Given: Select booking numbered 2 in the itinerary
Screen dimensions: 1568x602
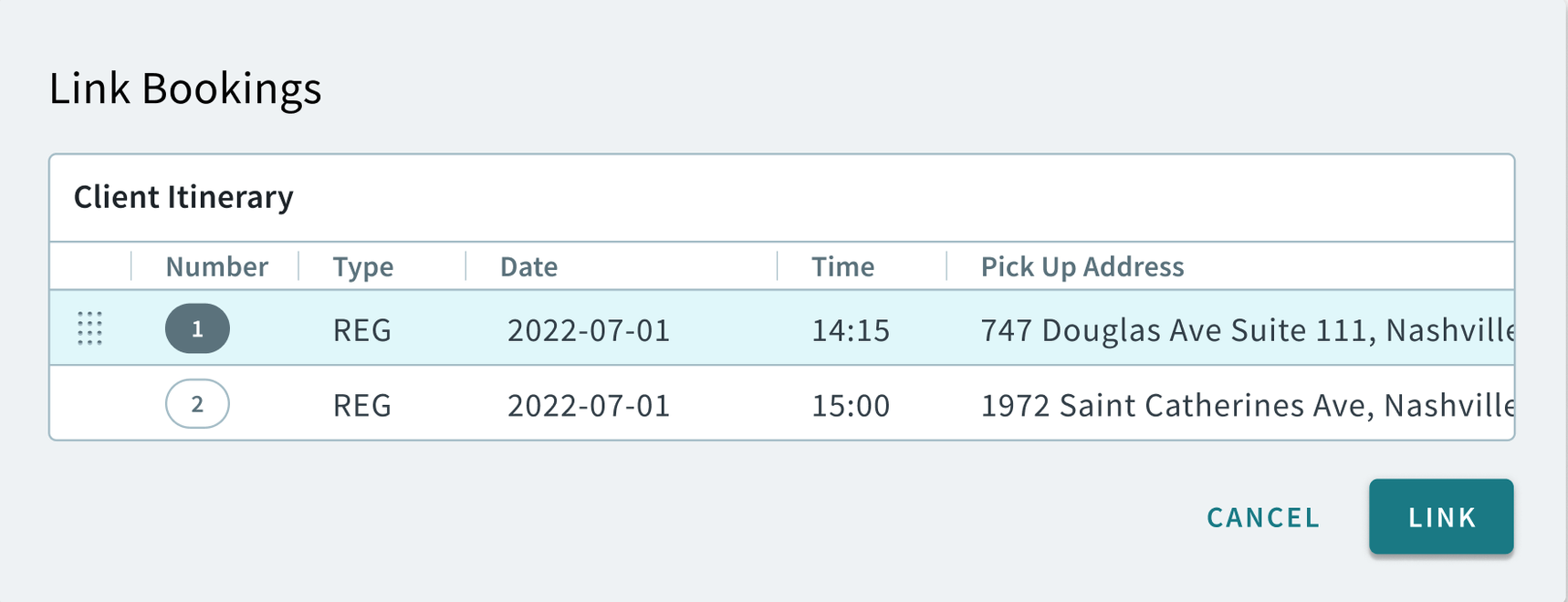Looking at the screenshot, I should click(198, 404).
